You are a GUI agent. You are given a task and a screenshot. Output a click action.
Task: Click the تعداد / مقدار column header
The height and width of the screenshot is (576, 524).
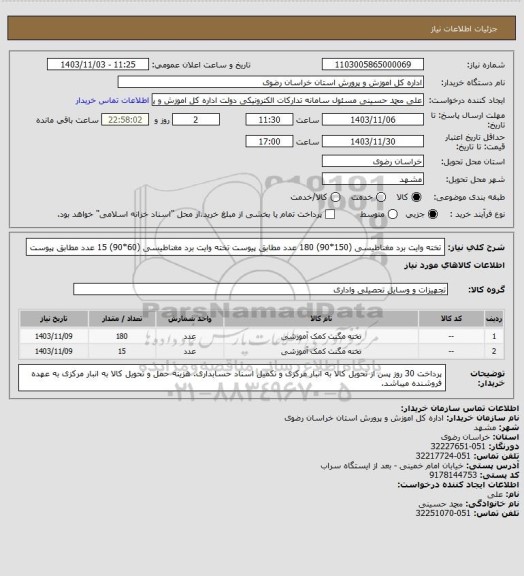122,319
